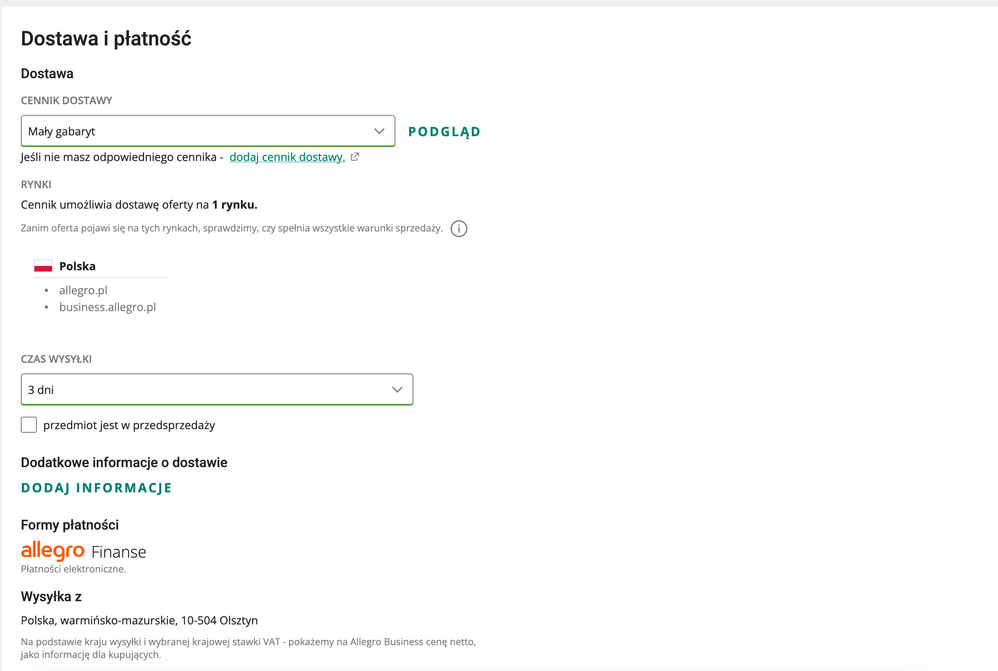Click the Allegro Finanse logo
998x671 pixels.
pos(83,551)
